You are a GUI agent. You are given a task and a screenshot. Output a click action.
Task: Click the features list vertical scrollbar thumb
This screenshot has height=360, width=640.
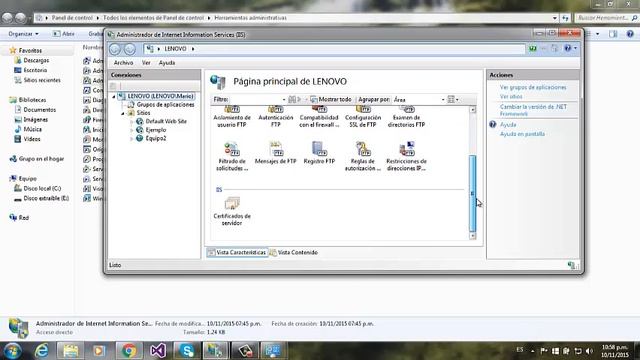tap(473, 193)
